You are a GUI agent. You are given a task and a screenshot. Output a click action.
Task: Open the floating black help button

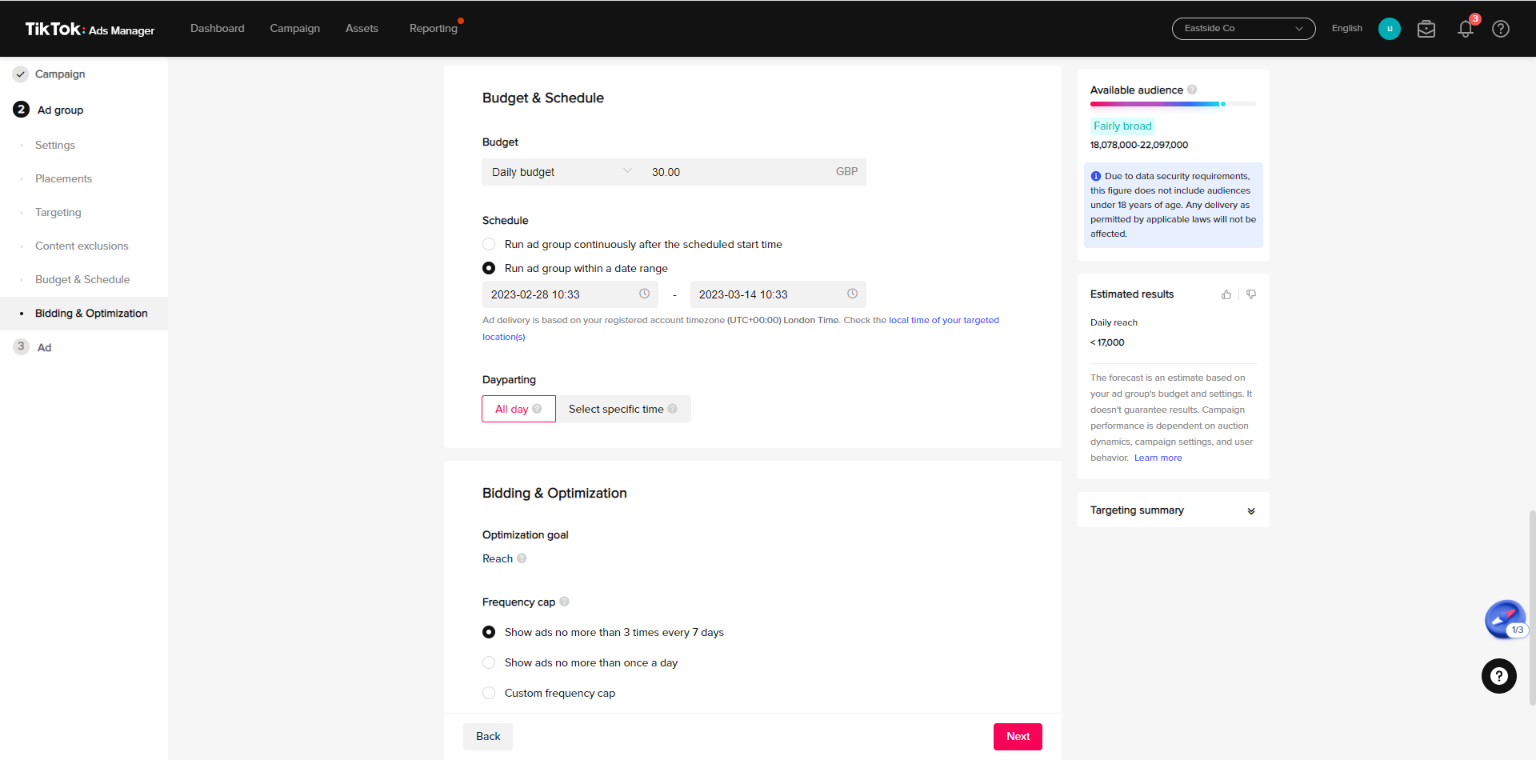pos(1498,676)
